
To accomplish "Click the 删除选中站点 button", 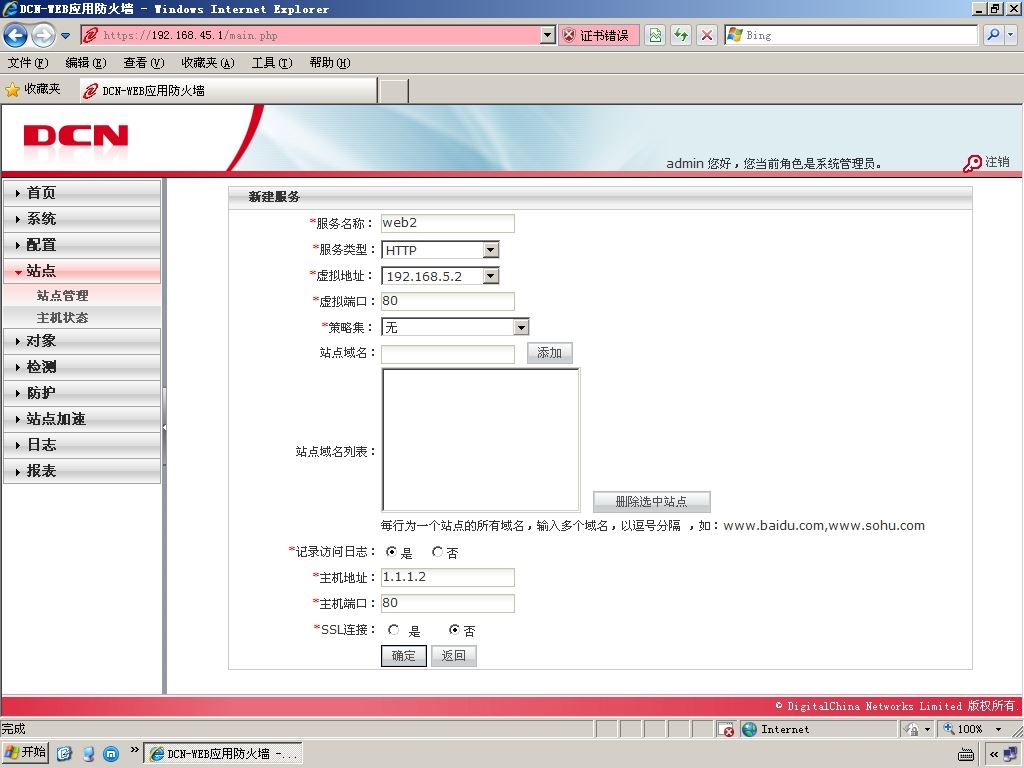I will 651,502.
